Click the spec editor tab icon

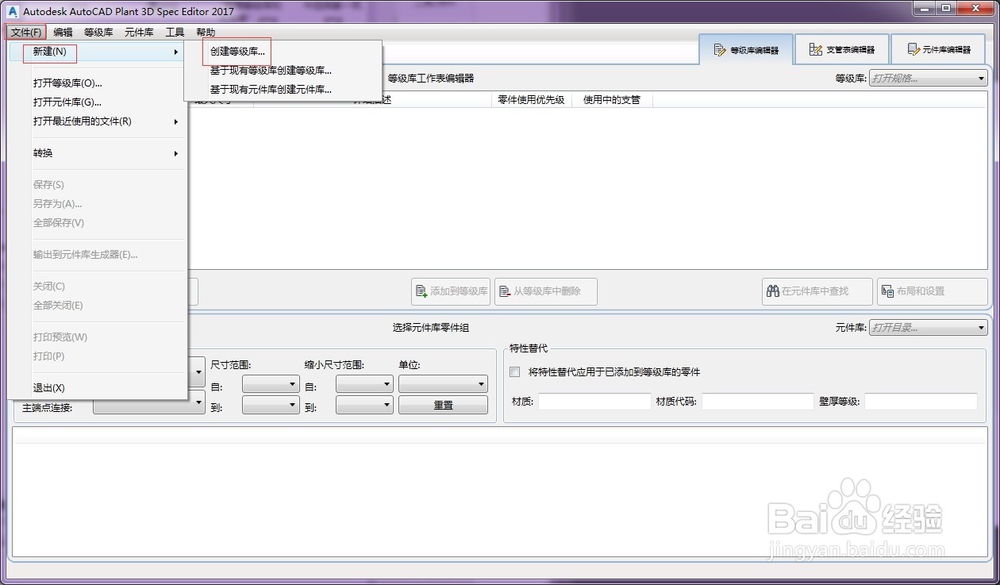coord(720,50)
